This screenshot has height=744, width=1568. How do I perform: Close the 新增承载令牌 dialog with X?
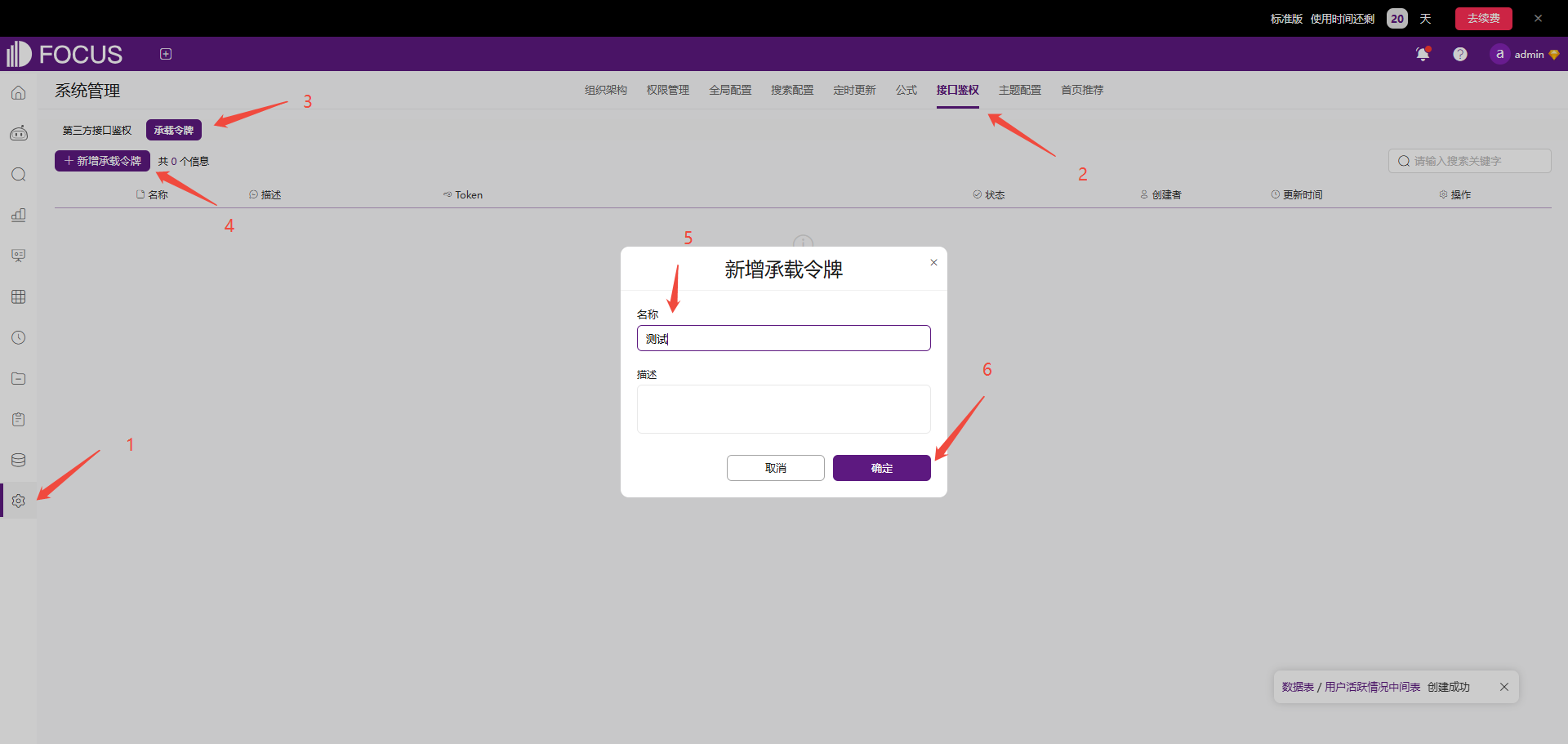933,262
